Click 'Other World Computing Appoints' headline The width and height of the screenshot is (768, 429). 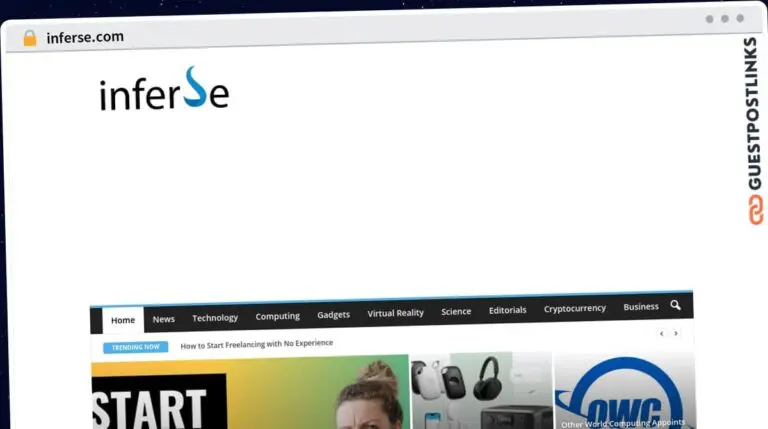[623, 423]
